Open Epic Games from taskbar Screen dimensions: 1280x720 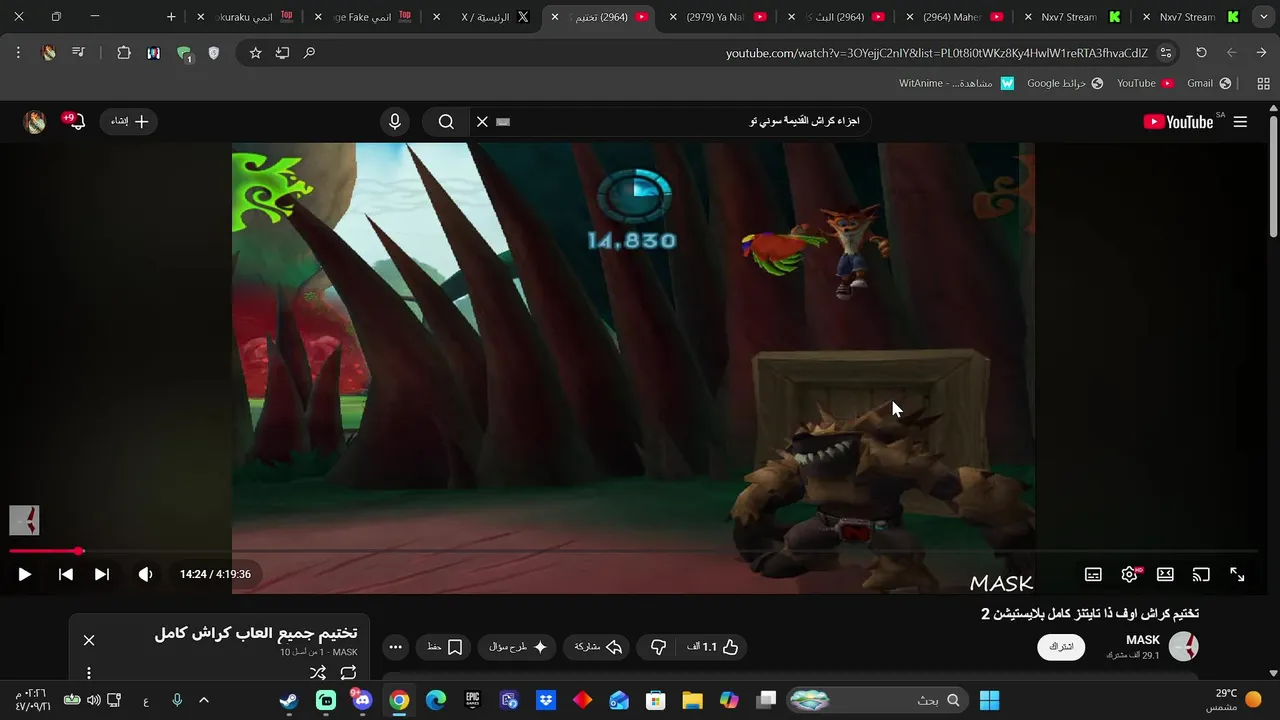click(472, 700)
